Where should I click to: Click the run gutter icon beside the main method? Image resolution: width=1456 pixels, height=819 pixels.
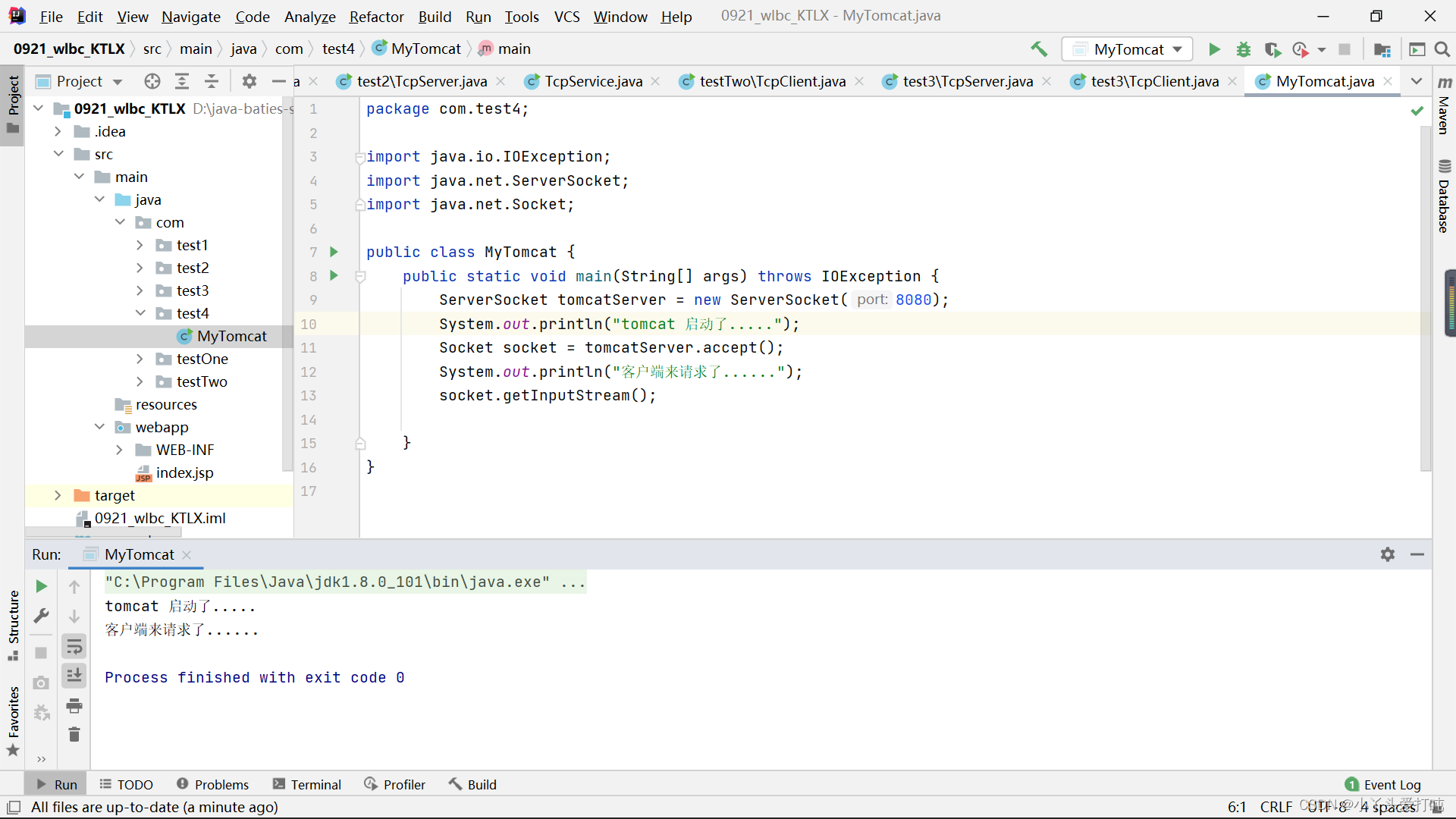point(334,276)
